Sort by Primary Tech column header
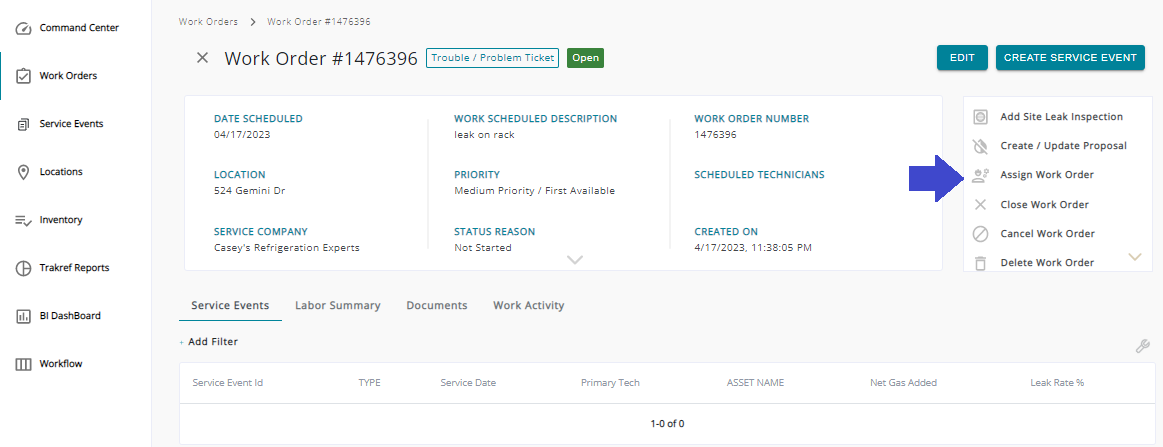The width and height of the screenshot is (1163, 447). pyautogui.click(x=610, y=383)
